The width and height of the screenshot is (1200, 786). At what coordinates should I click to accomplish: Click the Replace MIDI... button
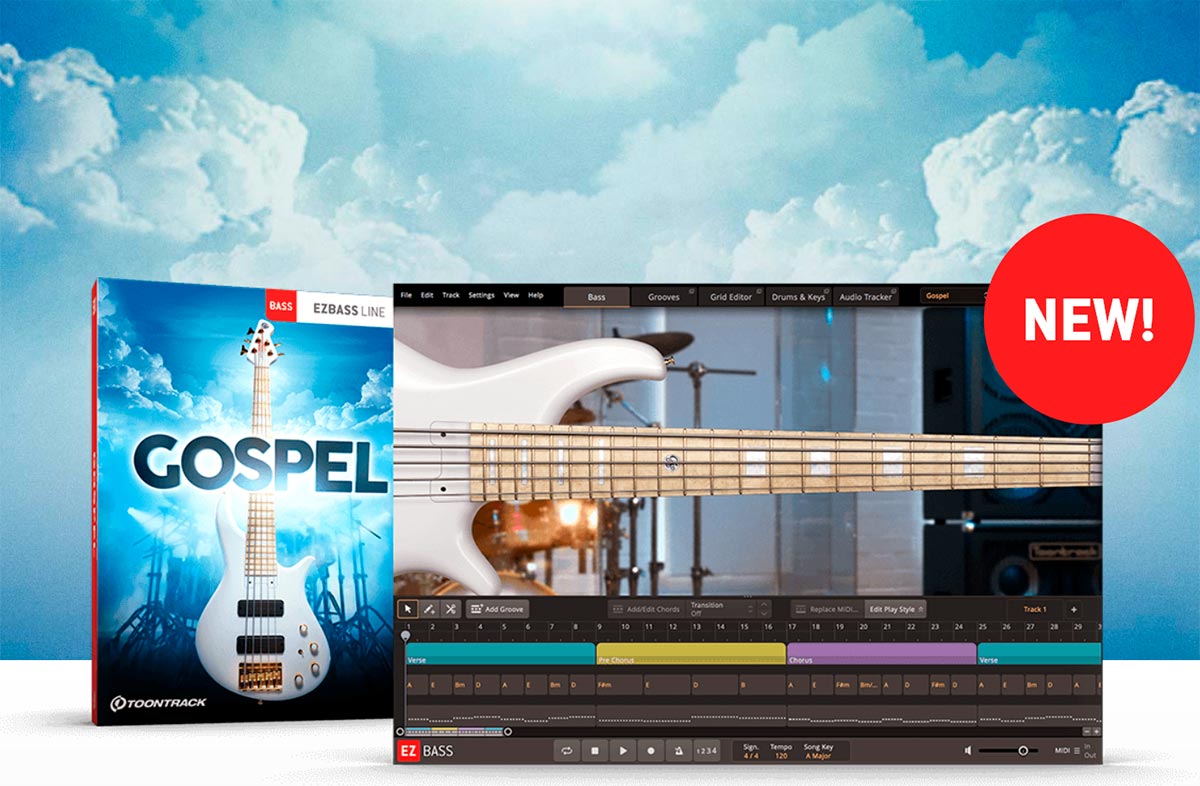point(827,609)
